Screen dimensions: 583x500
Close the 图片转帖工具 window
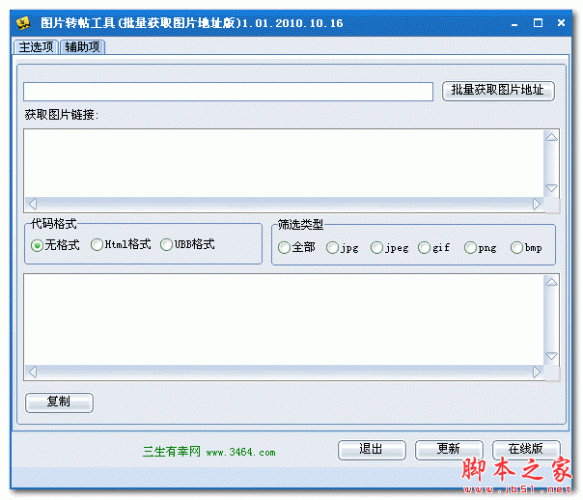point(561,23)
